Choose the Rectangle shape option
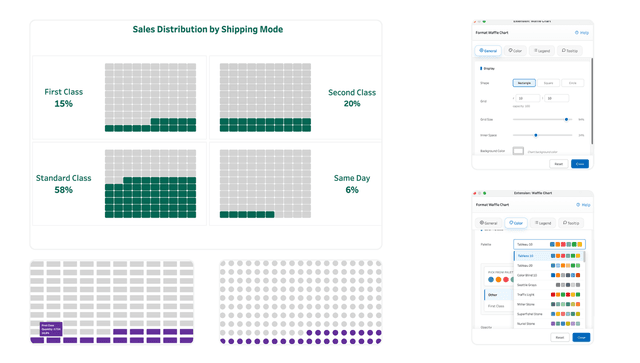Viewport: 640px width, 363px height. [524, 83]
